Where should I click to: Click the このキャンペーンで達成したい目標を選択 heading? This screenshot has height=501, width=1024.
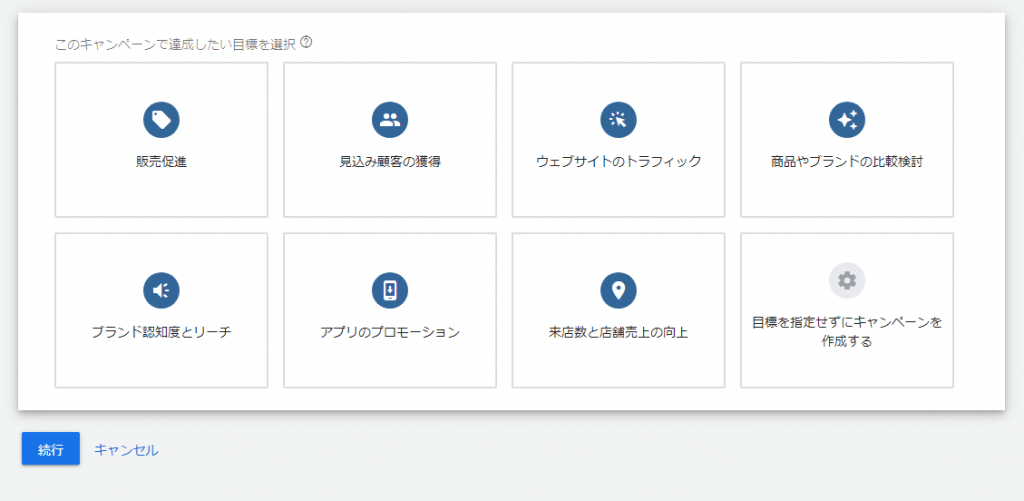pos(176,44)
